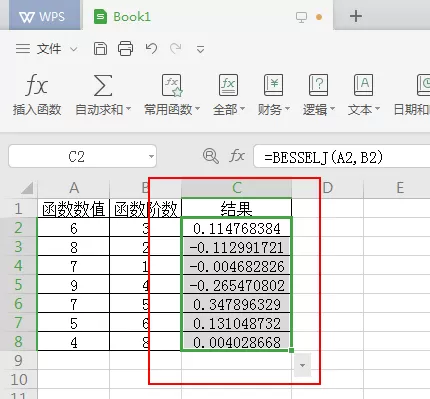Image resolution: width=430 pixels, height=399 pixels.
Task: Click cell C4 with -0.004682826
Action: (x=237, y=266)
